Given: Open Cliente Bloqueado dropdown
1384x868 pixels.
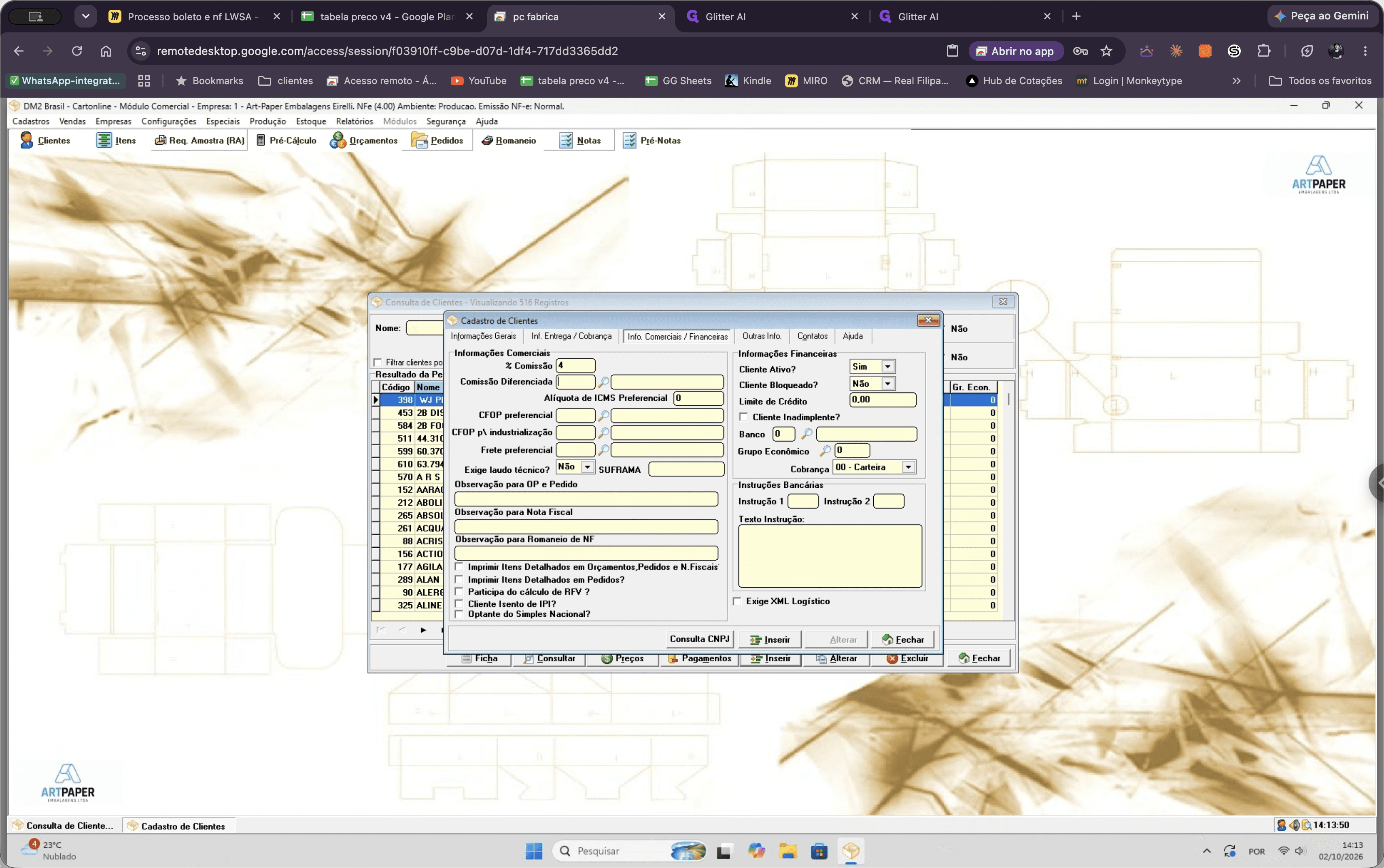Looking at the screenshot, I should click(888, 383).
